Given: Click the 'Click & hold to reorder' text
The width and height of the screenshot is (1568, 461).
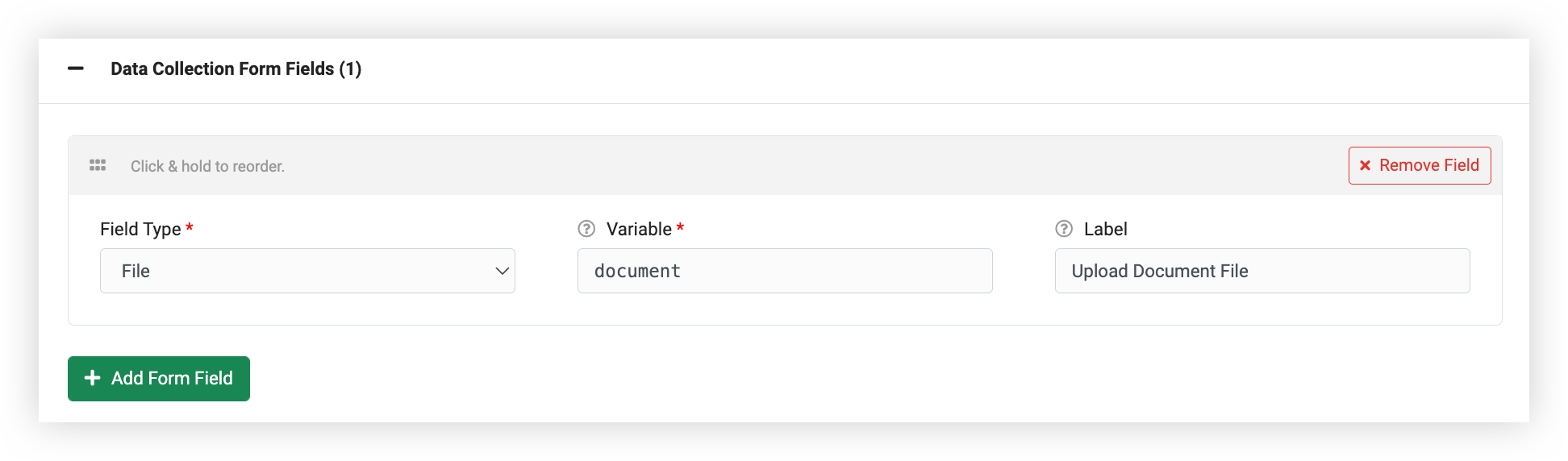Looking at the screenshot, I should click(207, 166).
